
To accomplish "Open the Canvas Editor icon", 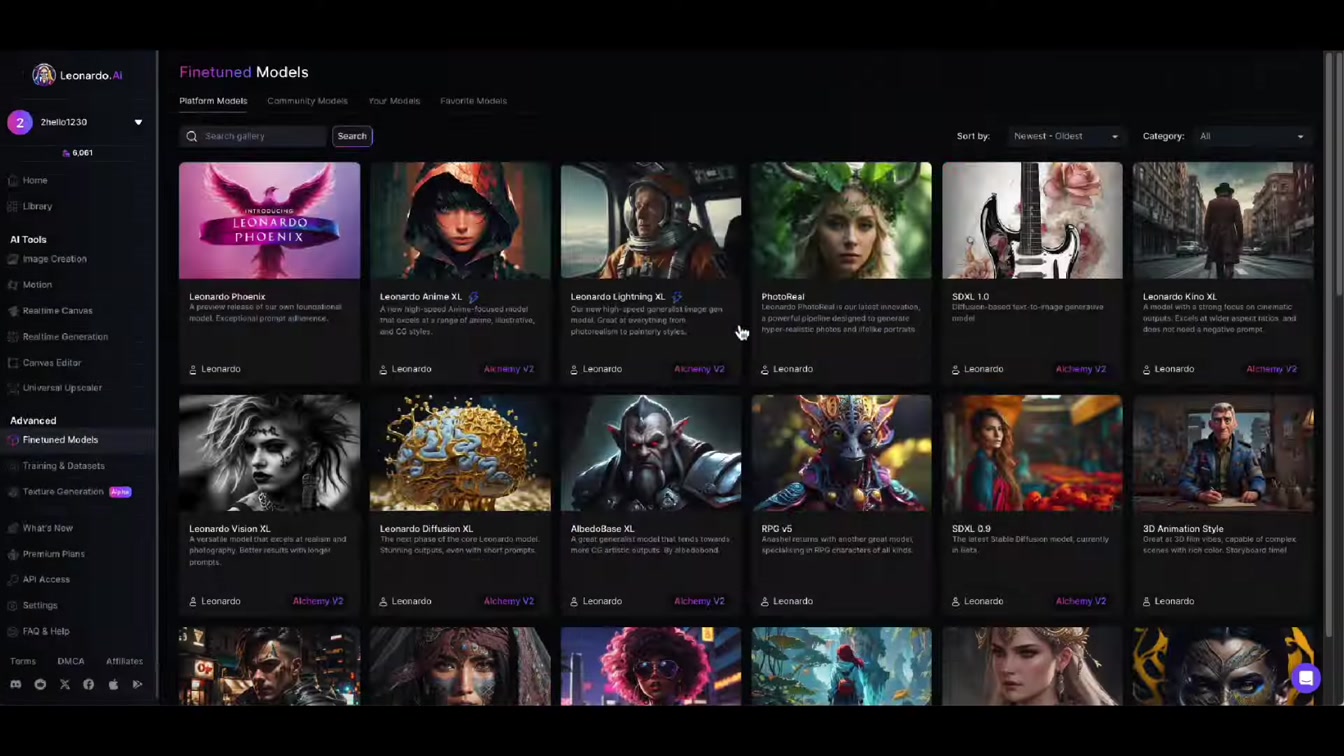I will tap(13, 363).
